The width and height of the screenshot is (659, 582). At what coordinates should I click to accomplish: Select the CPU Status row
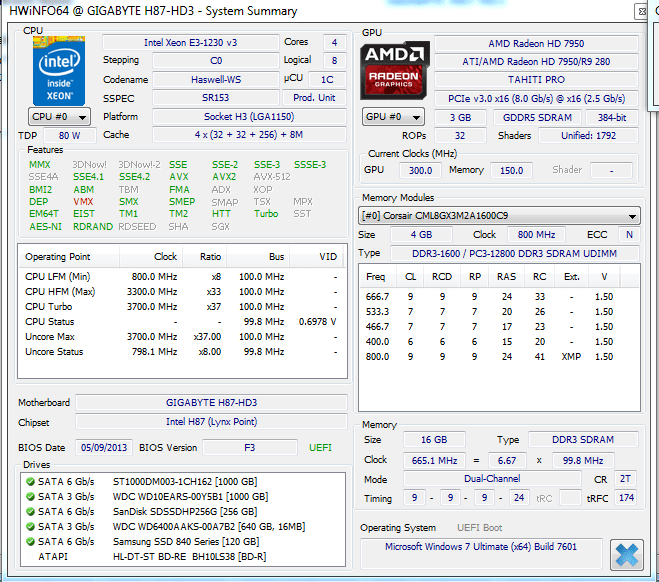click(181, 322)
